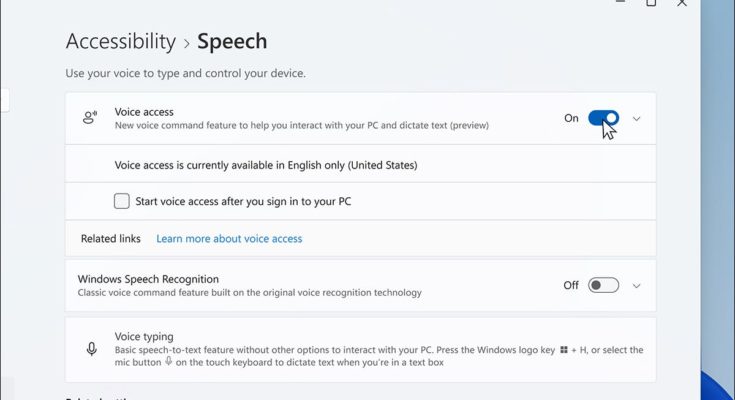Image resolution: width=735 pixels, height=400 pixels.
Task: Click the English only availability notice
Action: (266, 165)
